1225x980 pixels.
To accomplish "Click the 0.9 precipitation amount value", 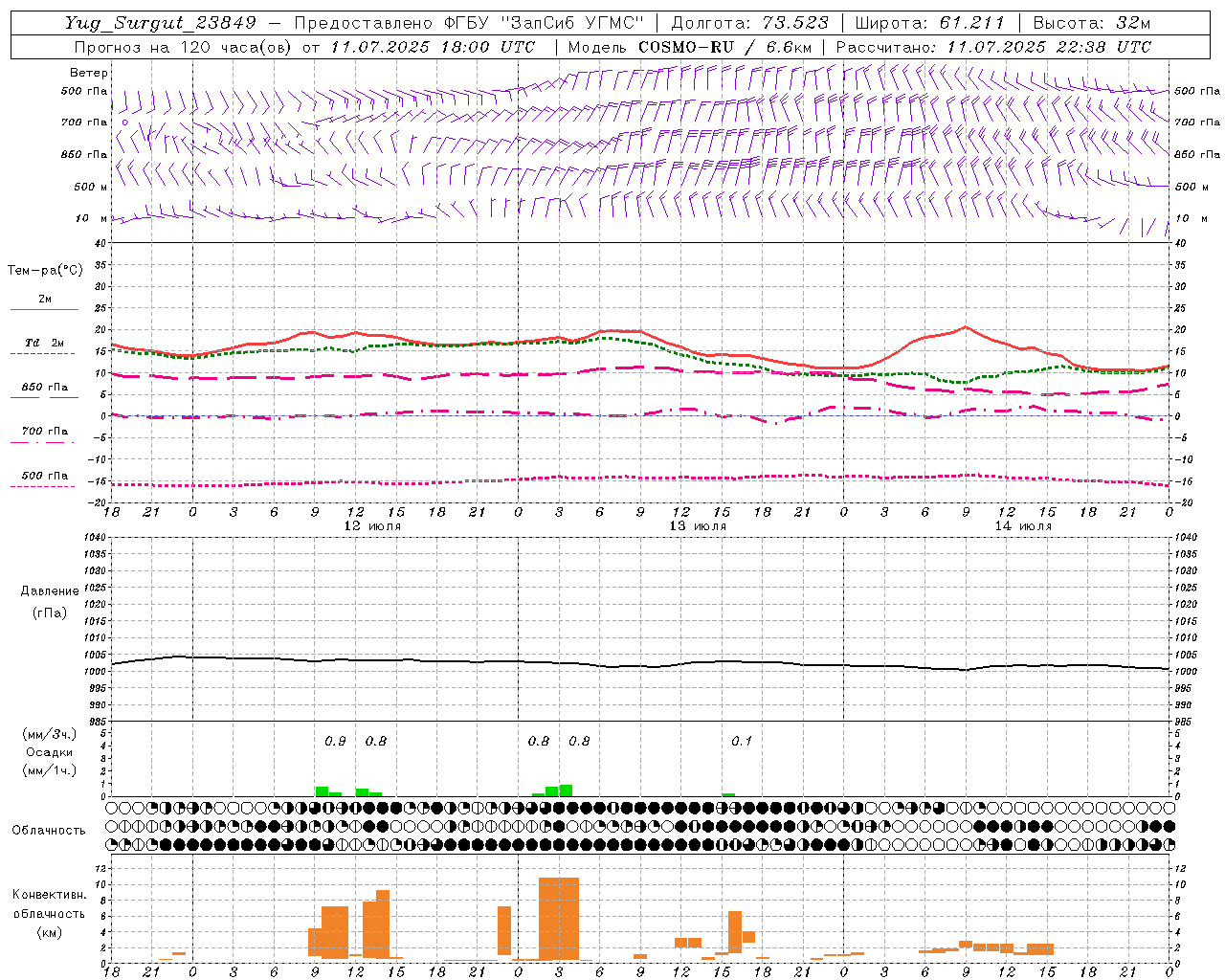I will [x=335, y=741].
